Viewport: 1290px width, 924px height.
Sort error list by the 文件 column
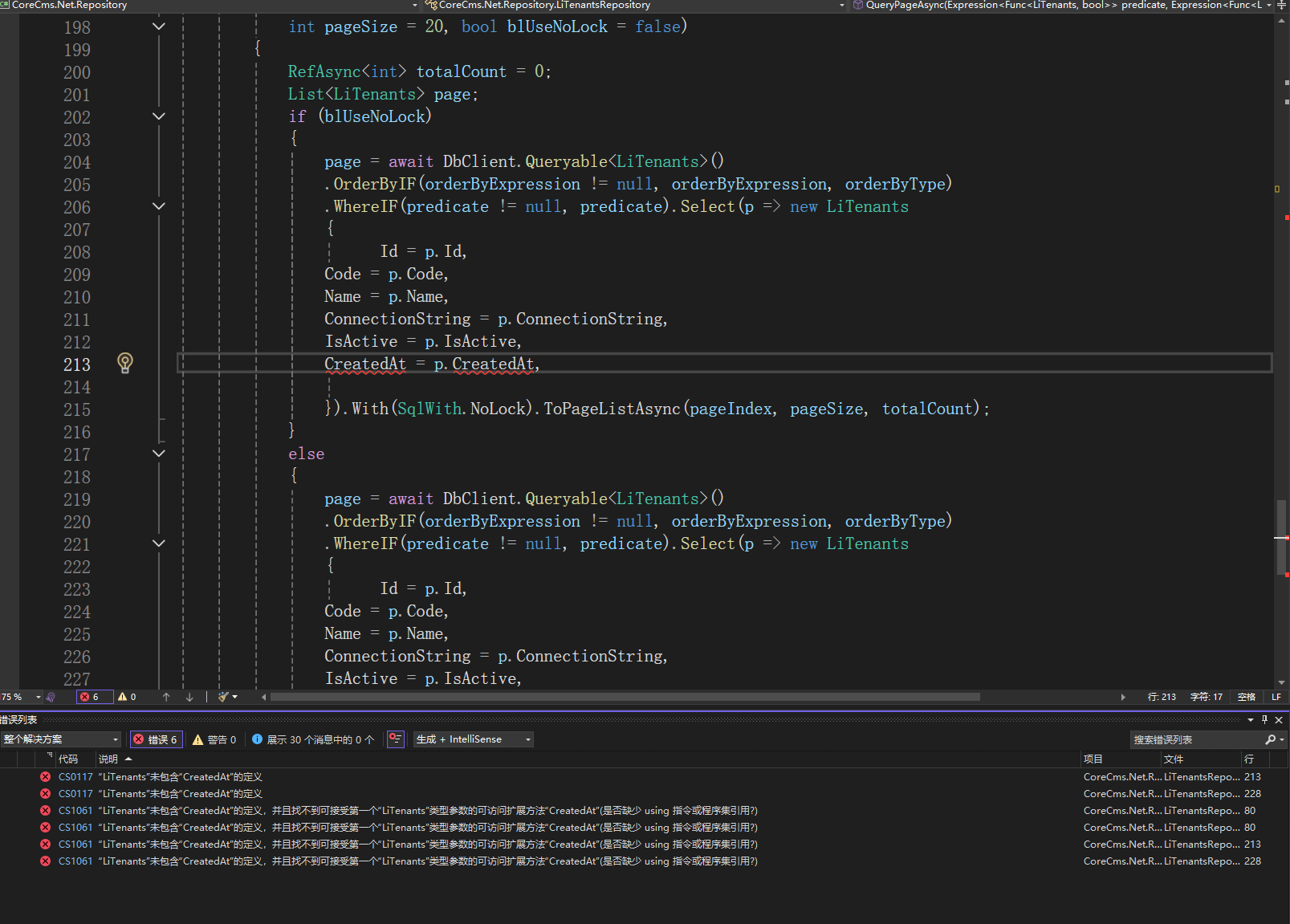click(x=1201, y=759)
